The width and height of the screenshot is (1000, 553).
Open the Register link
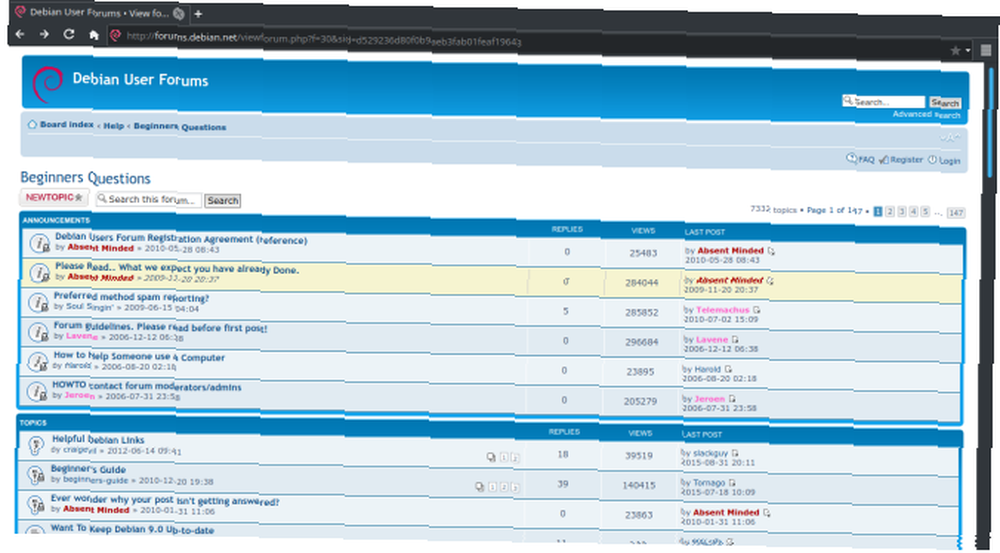(901, 159)
